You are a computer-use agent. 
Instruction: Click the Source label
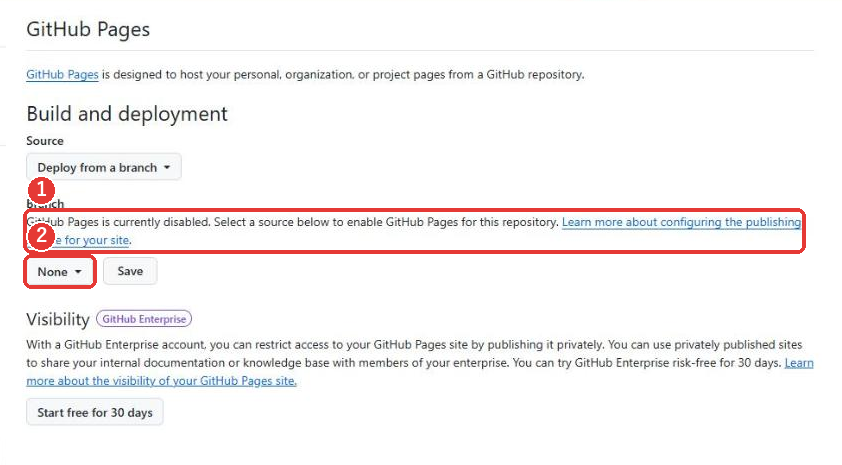tap(45, 141)
